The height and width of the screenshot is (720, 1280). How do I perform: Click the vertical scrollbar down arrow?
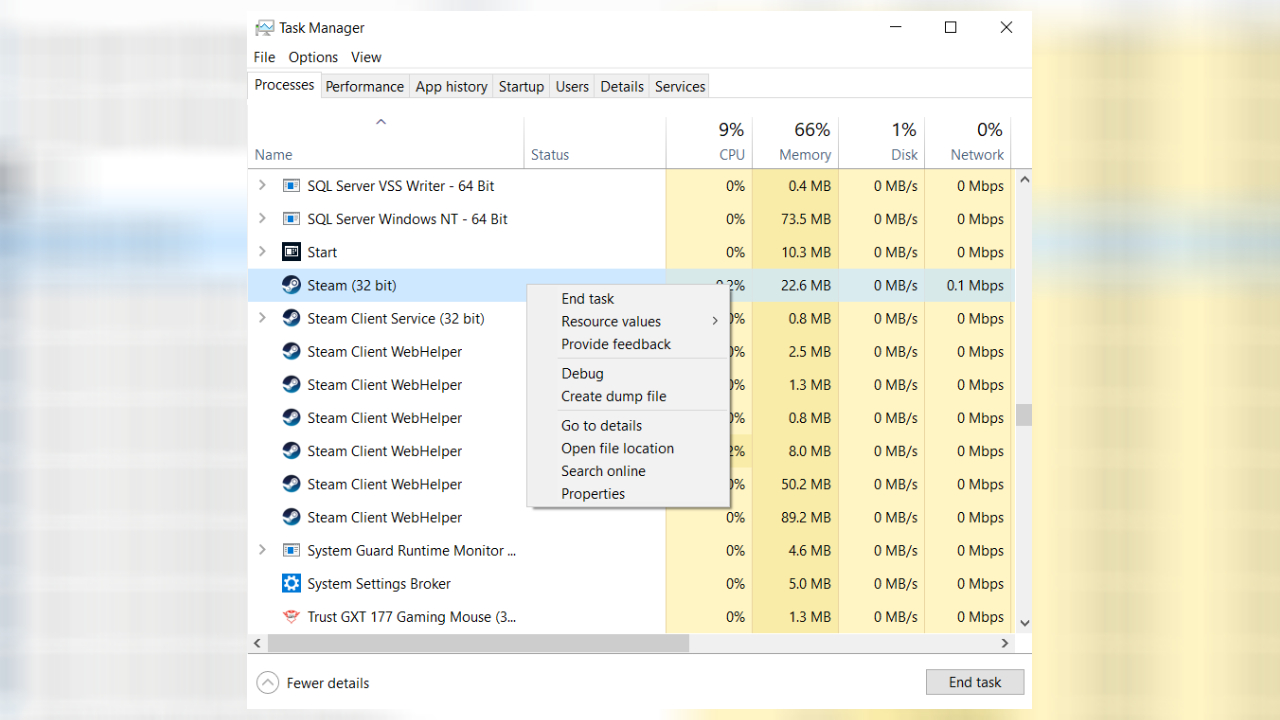pyautogui.click(x=1024, y=623)
